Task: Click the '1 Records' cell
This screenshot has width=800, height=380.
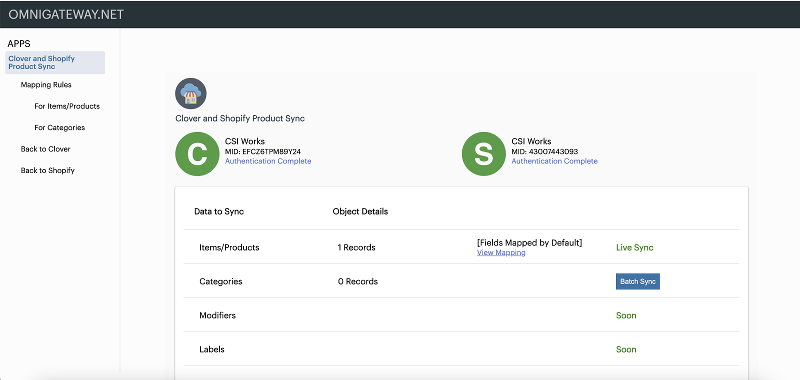Action: click(356, 247)
